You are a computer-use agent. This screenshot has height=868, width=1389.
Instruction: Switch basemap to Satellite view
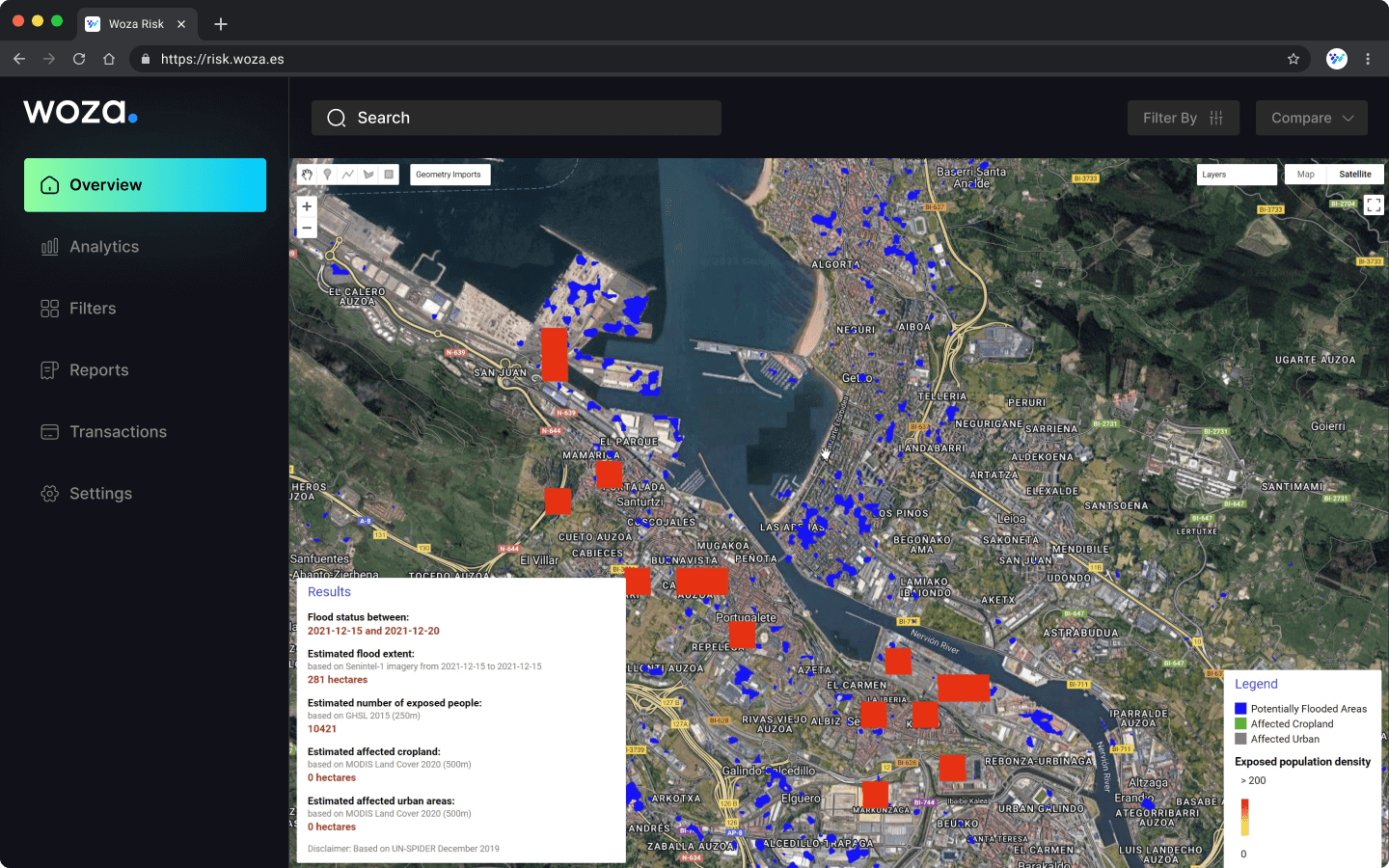[1354, 175]
